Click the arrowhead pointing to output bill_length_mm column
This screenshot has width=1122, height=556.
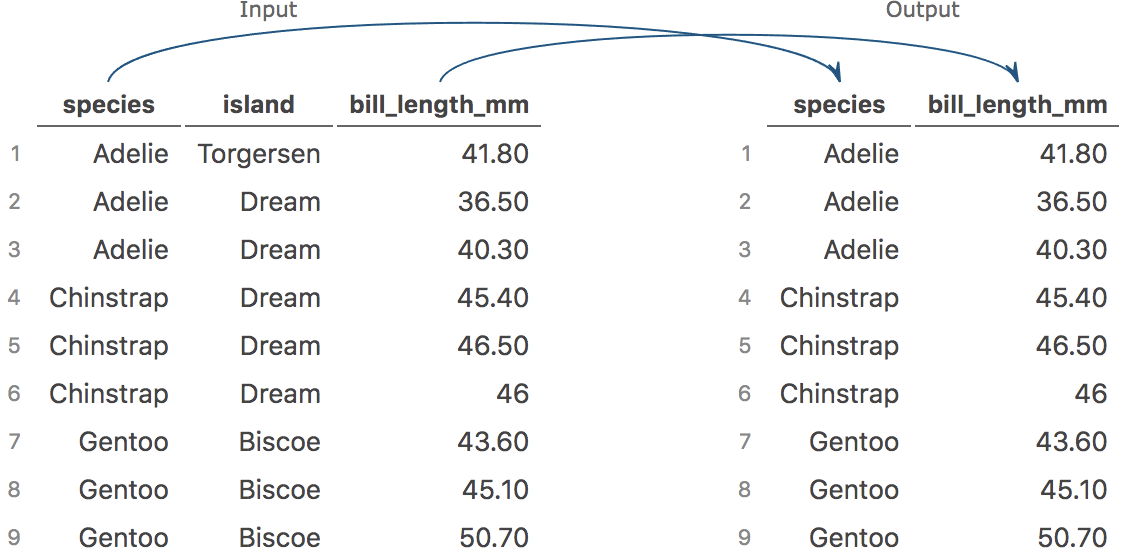[x=1014, y=73]
